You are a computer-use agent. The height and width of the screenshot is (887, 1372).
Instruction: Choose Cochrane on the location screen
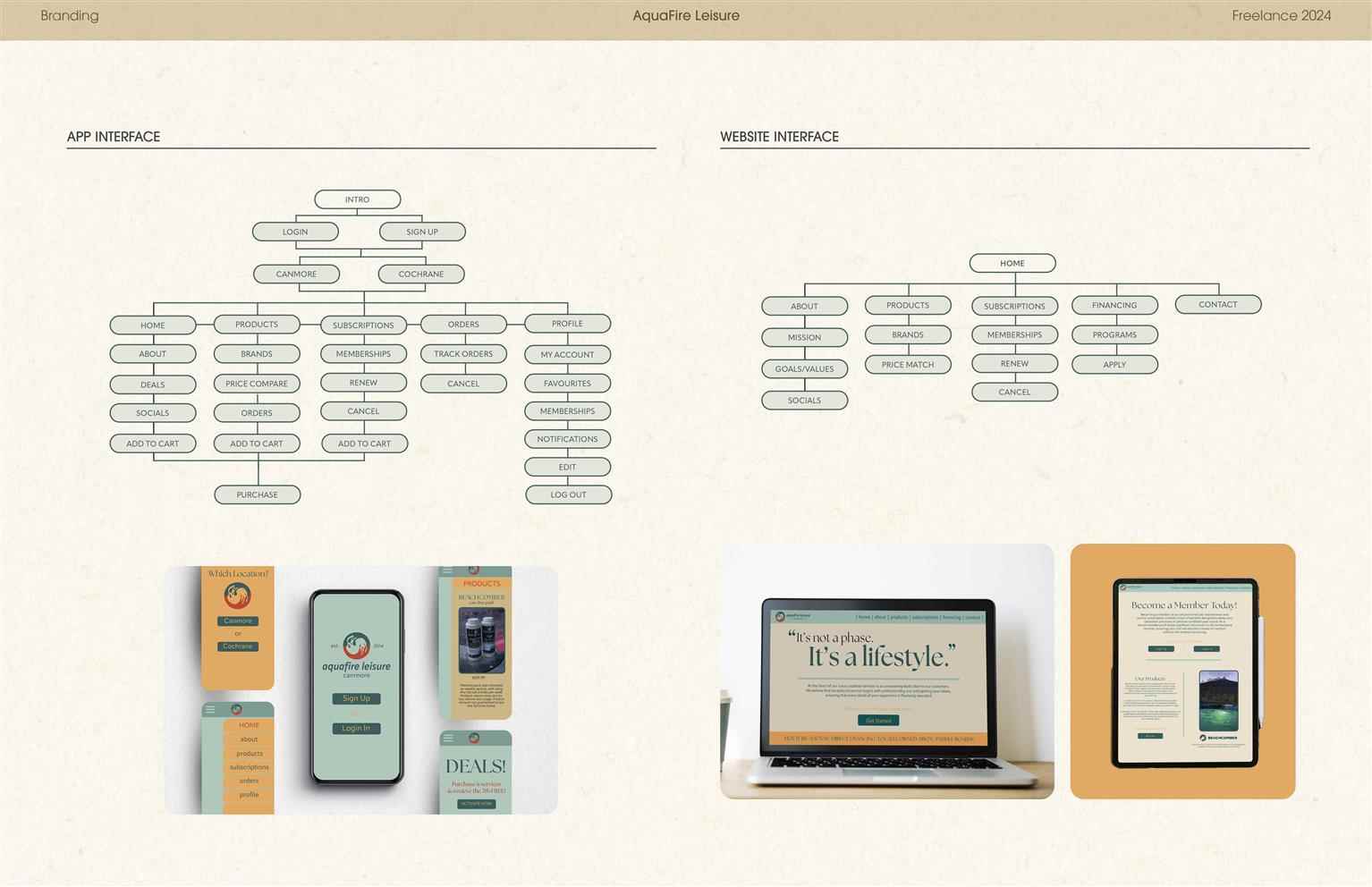(x=238, y=646)
